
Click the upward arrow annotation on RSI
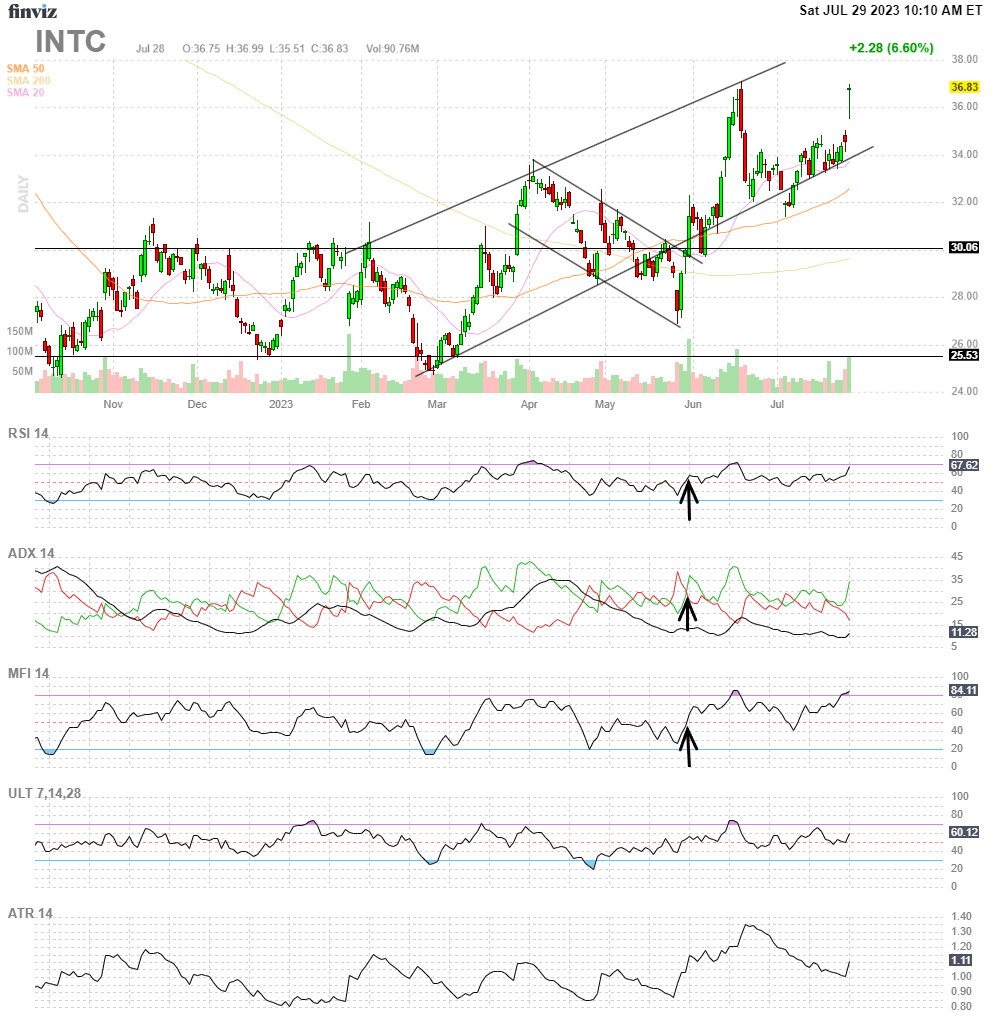[689, 498]
